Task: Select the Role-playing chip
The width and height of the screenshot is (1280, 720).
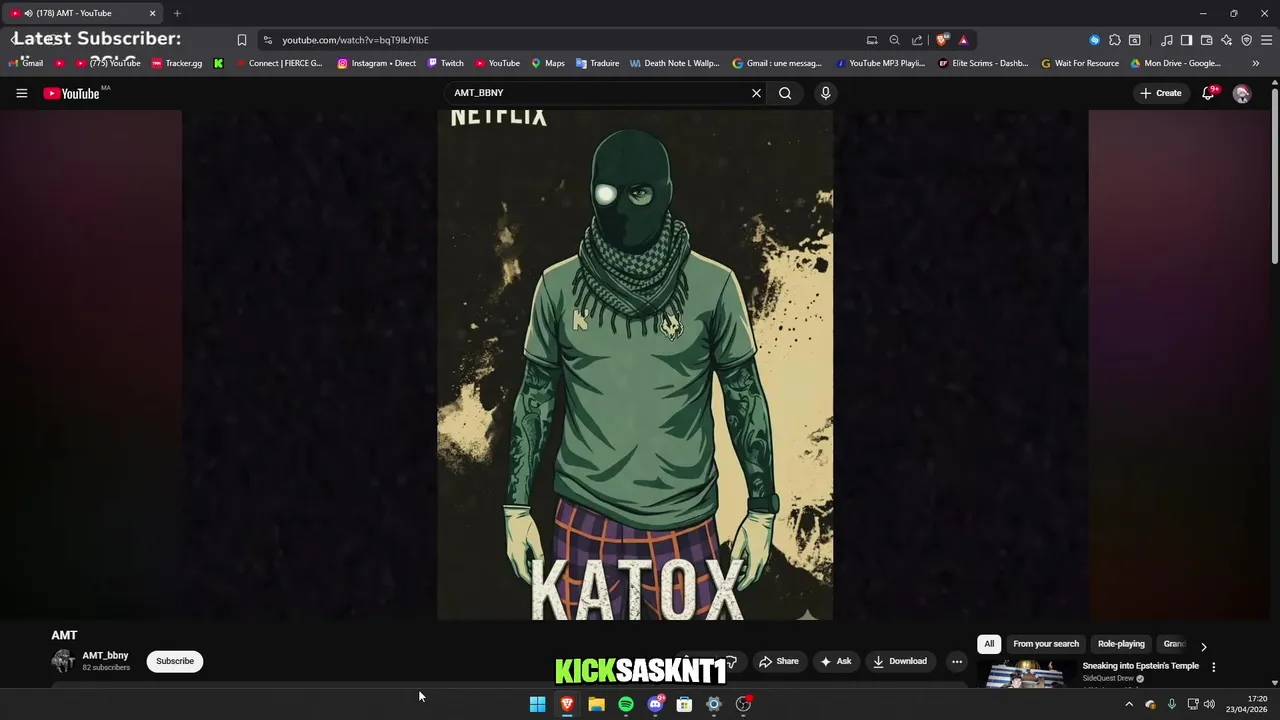Action: (1121, 644)
